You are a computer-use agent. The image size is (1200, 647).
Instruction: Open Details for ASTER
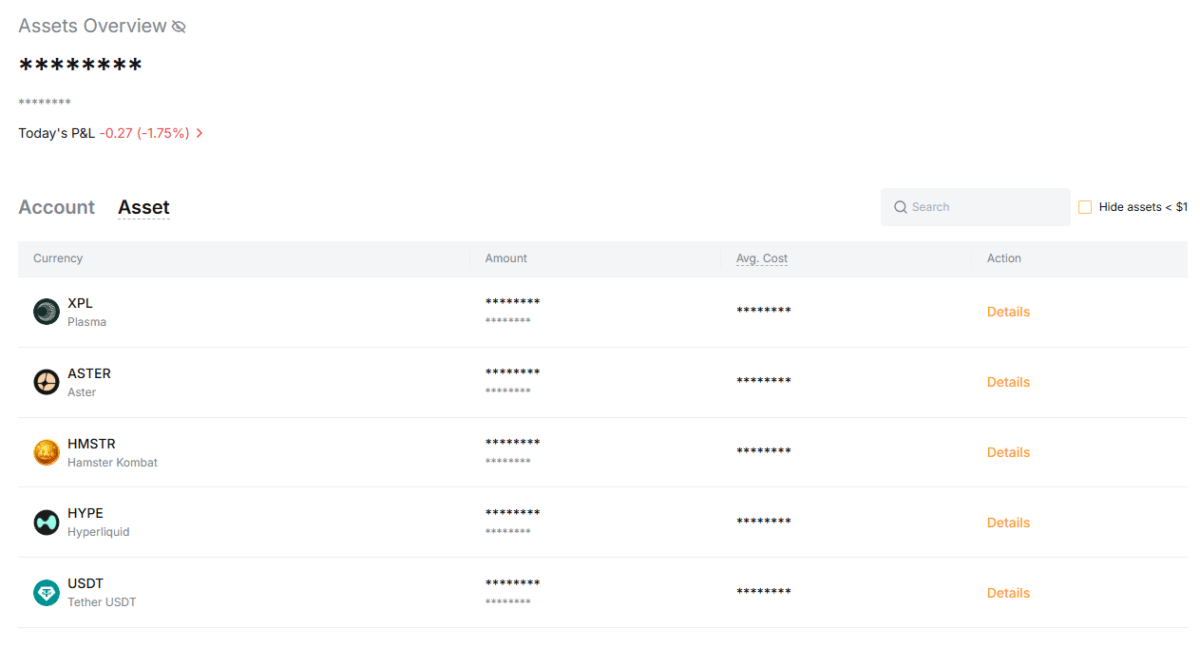click(1008, 382)
